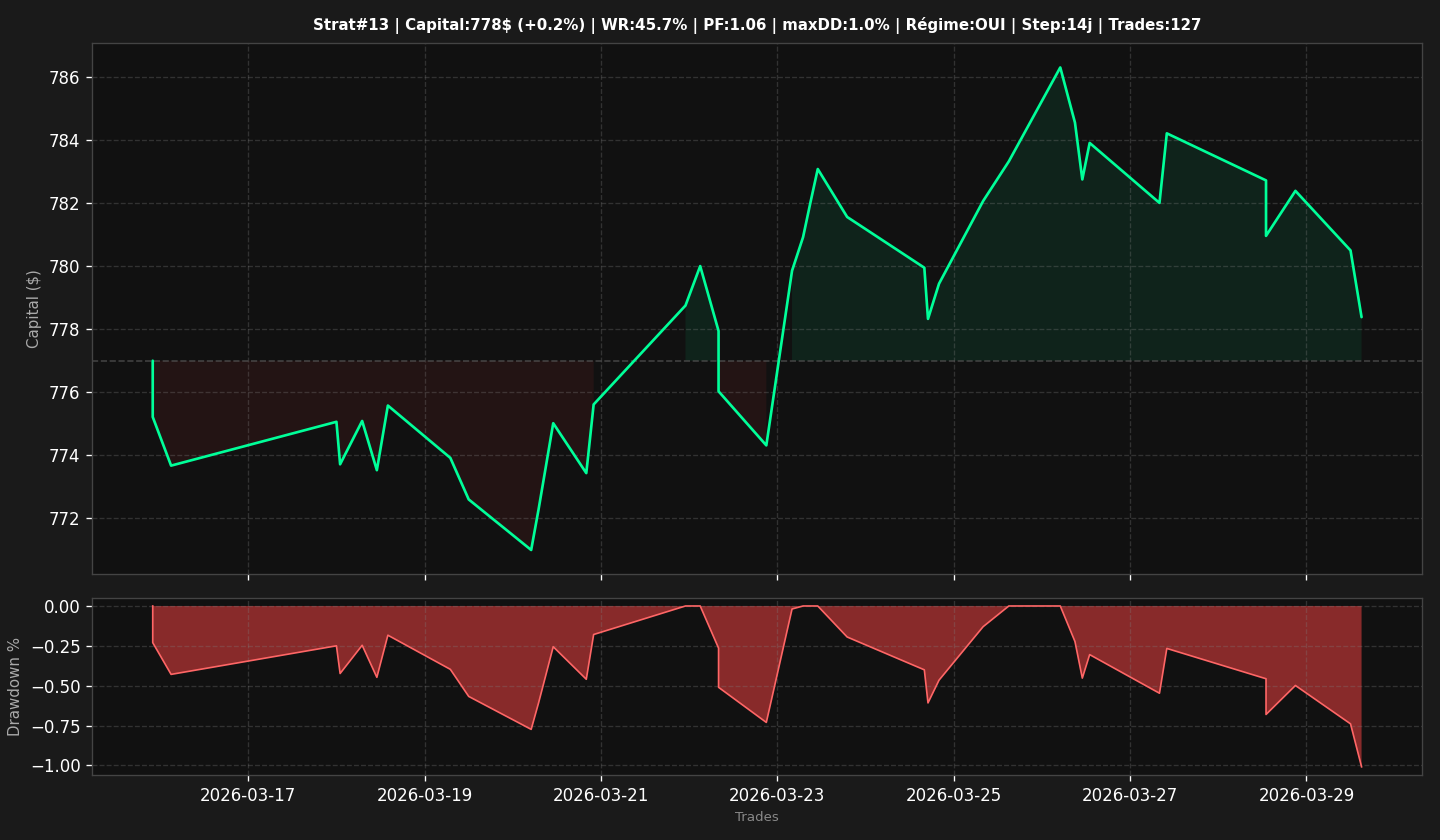Image resolution: width=1440 pixels, height=840 pixels.
Task: Click the 2026-03-27 date label
Action: (x=1130, y=795)
